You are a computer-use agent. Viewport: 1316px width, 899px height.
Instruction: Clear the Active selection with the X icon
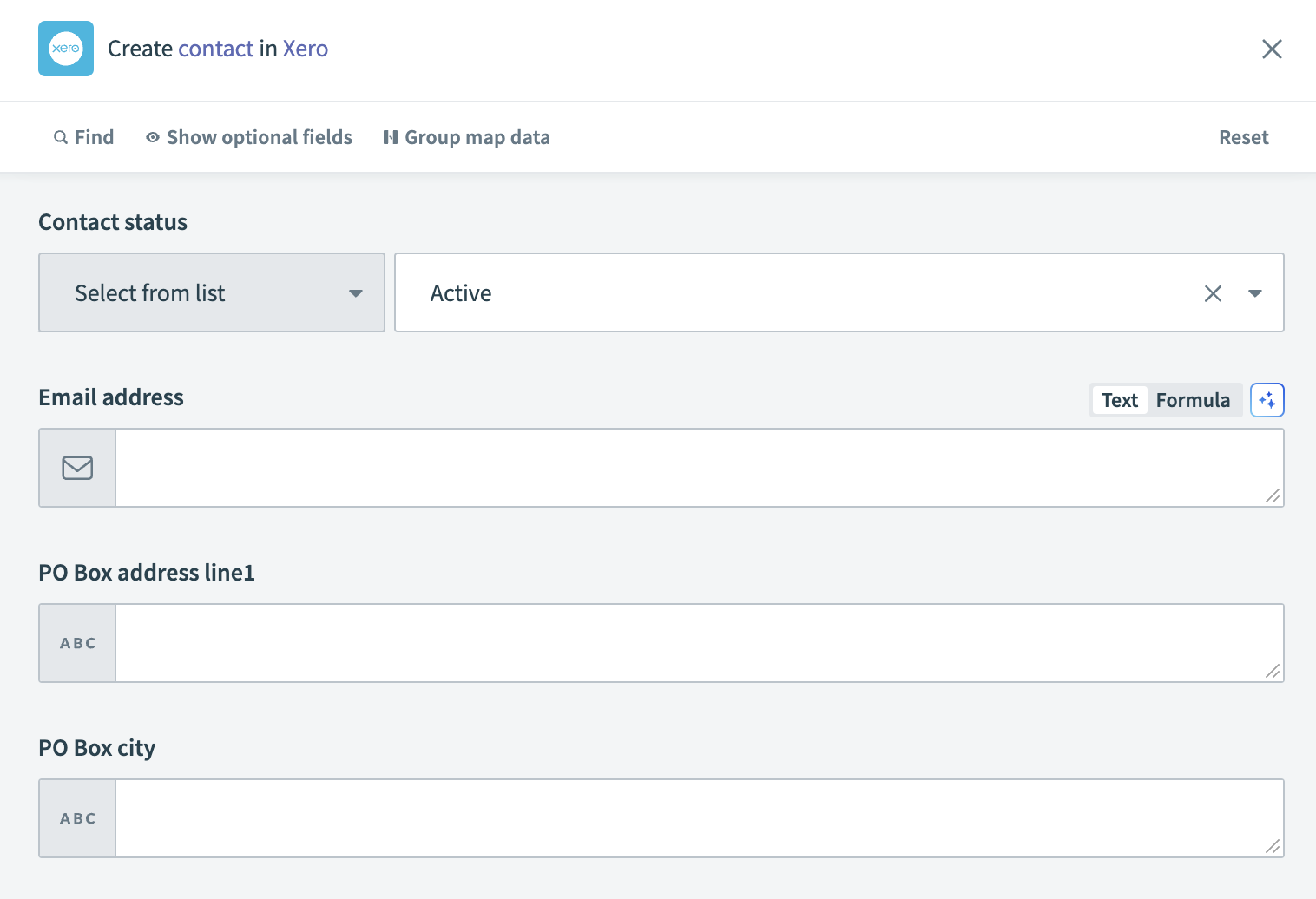click(1213, 293)
